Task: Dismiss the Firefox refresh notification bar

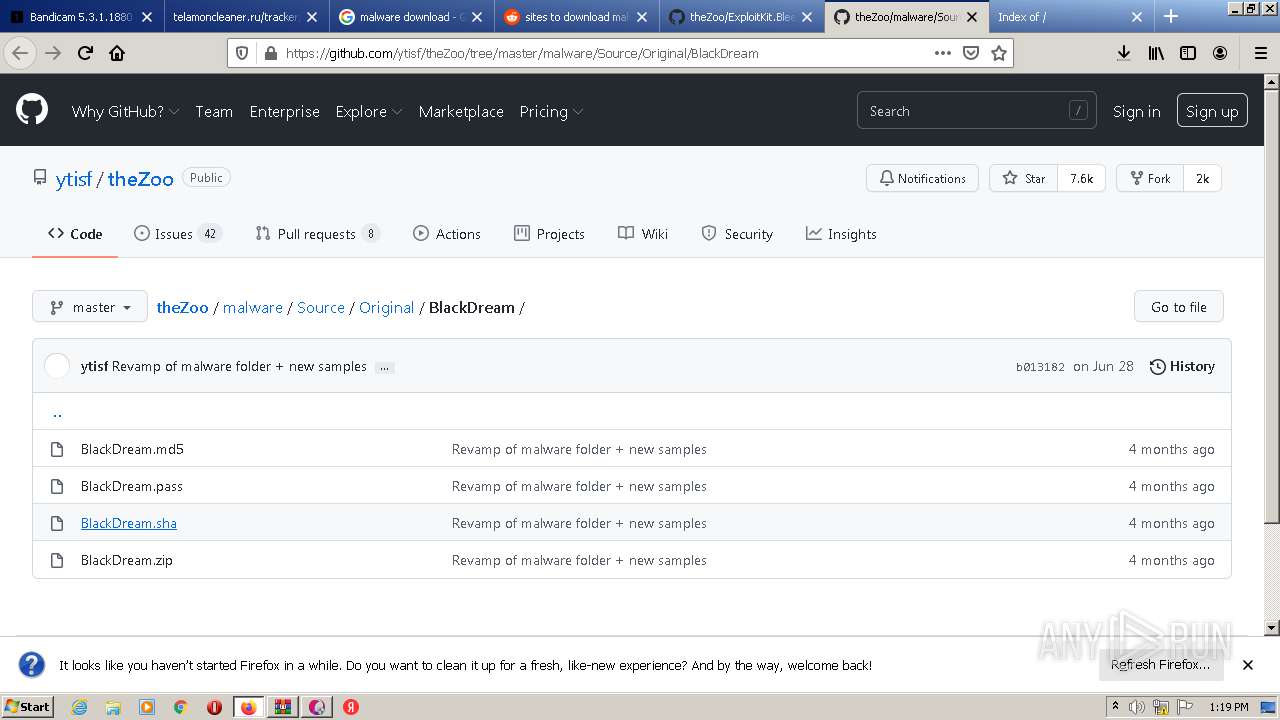Action: 1248,665
